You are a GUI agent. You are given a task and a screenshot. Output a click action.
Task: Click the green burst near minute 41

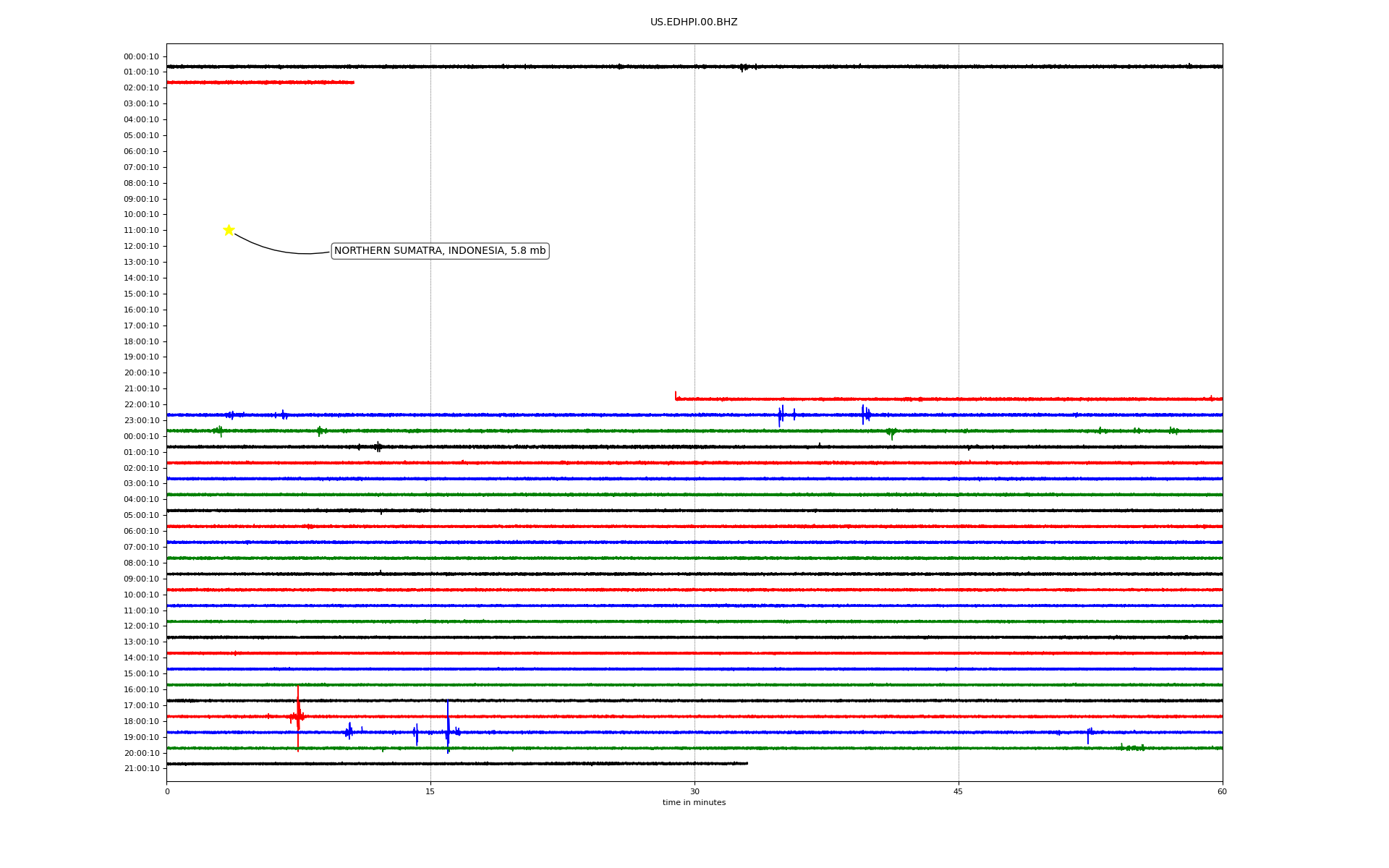pos(891,432)
